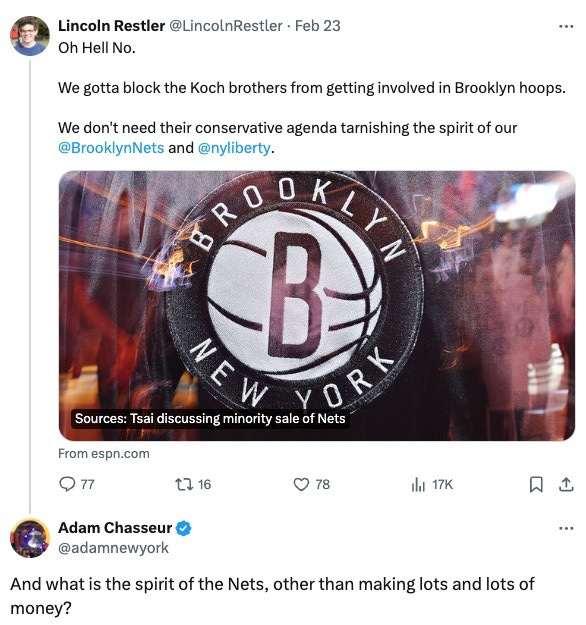586x625 pixels.
Task: Open the @nyliberty mention
Action: click(x=234, y=148)
